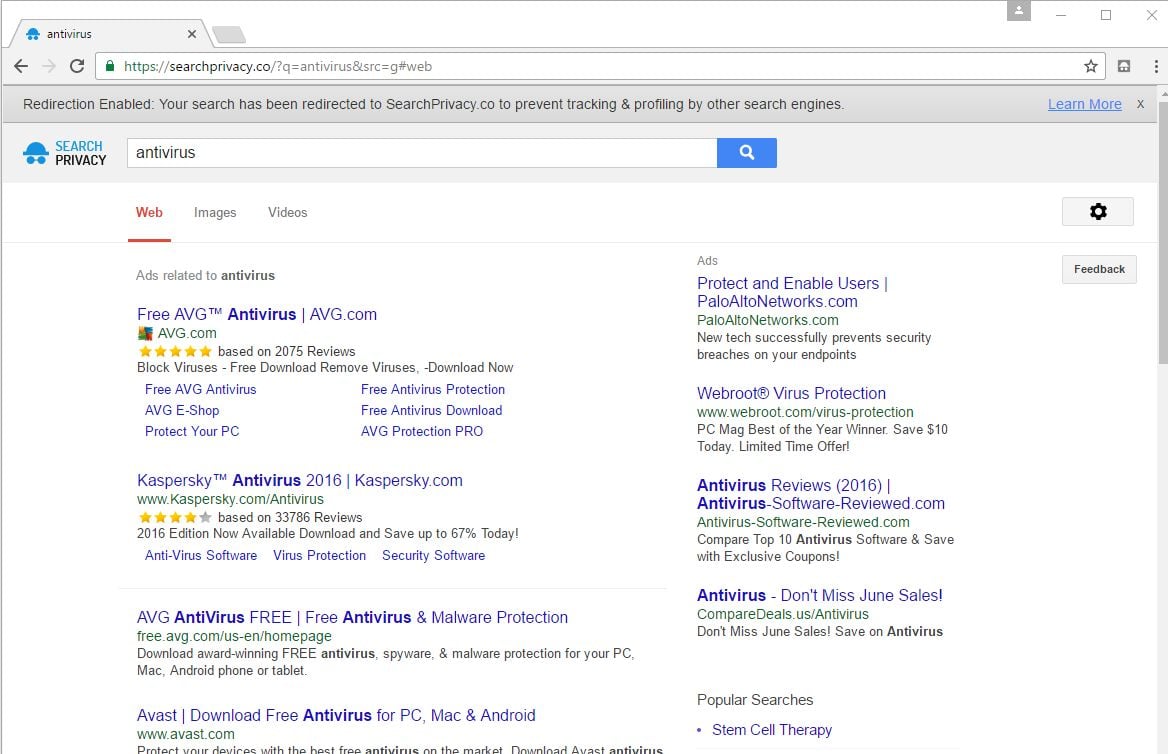Viewport: 1168px width, 754px height.
Task: Select the antivirus browser tab
Action: (x=108, y=34)
